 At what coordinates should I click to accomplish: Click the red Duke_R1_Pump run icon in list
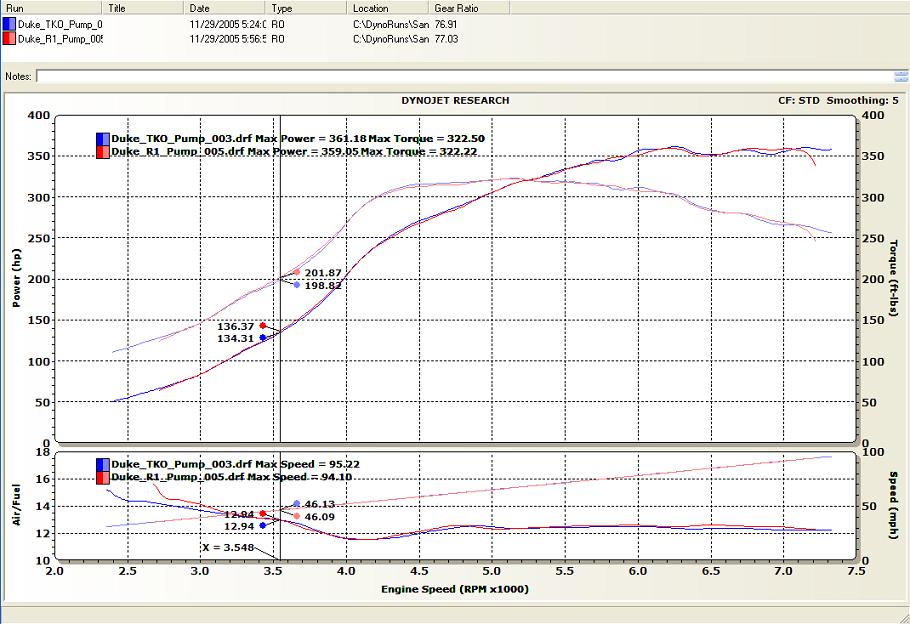tap(9, 39)
